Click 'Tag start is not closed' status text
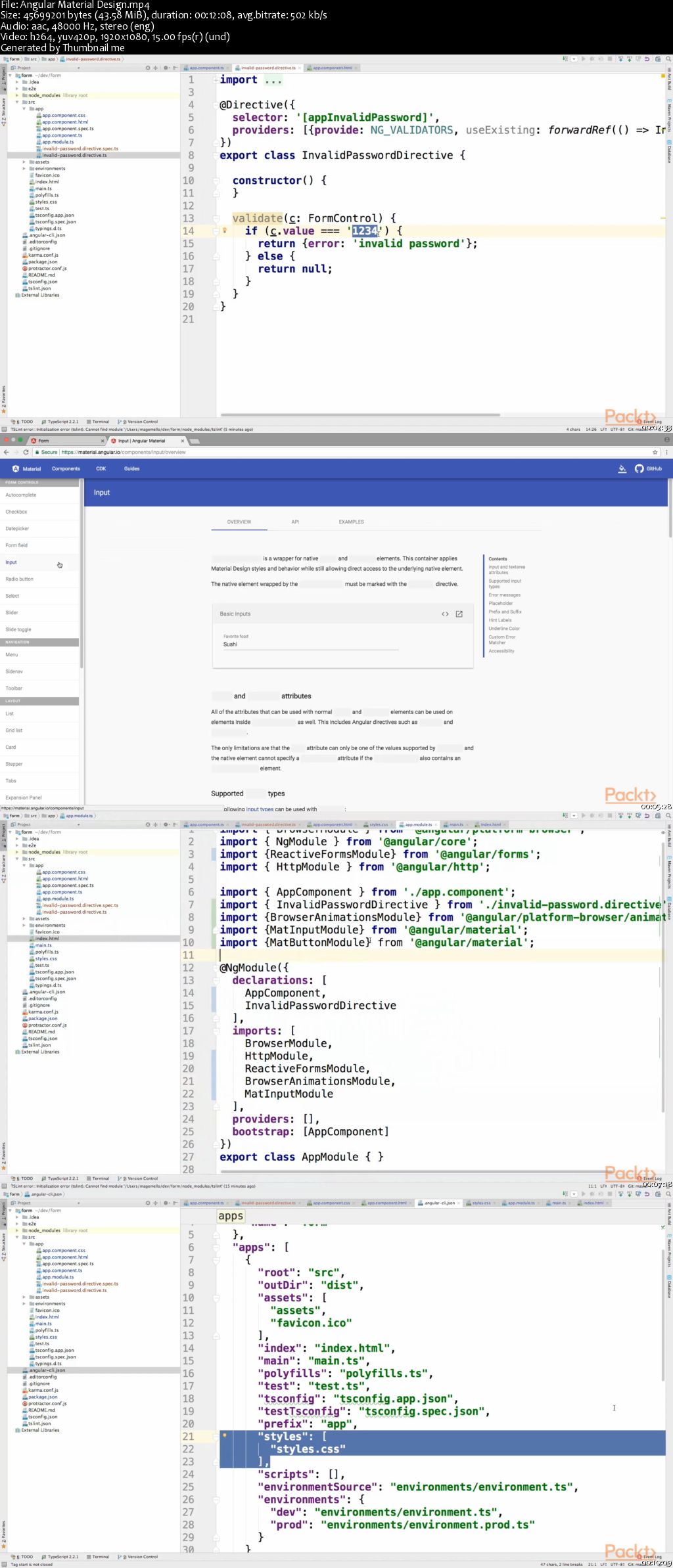The image size is (673, 1568). 32,1564
